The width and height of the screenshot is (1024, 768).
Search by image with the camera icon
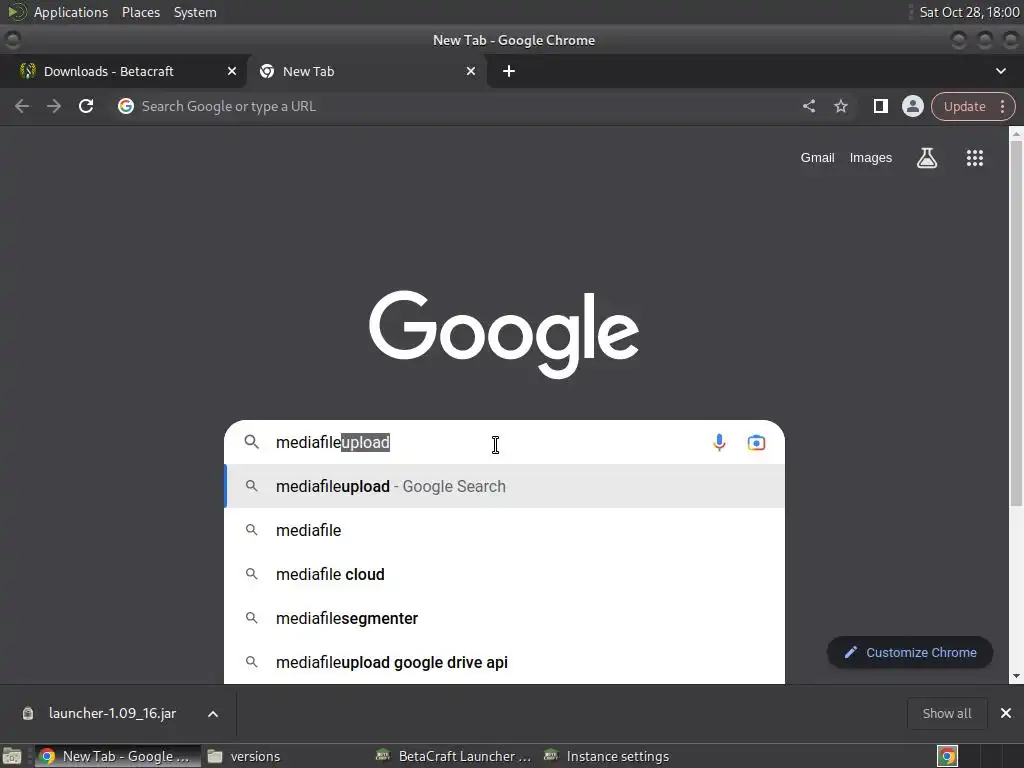pos(756,443)
